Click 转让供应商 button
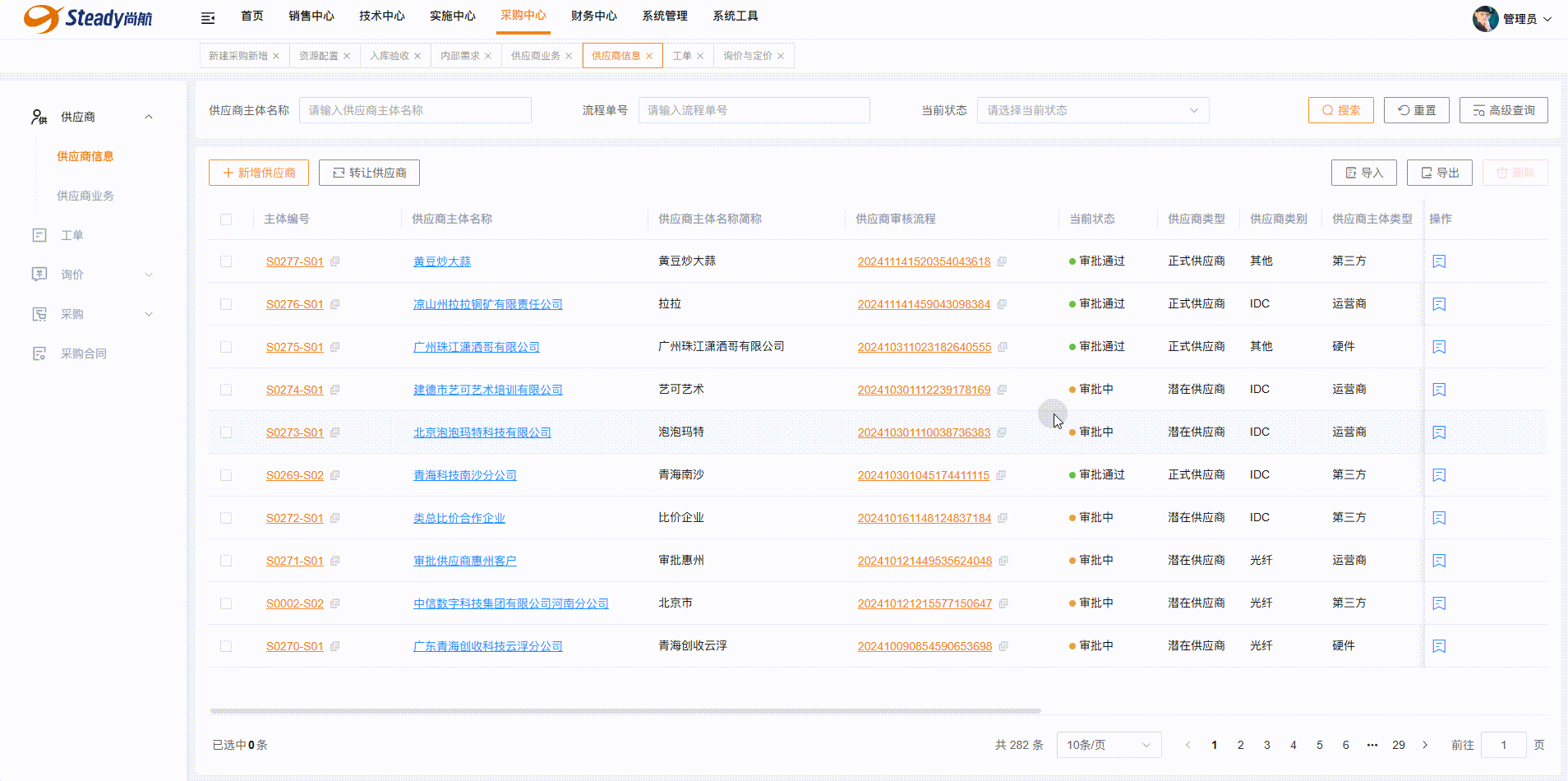 tap(369, 173)
